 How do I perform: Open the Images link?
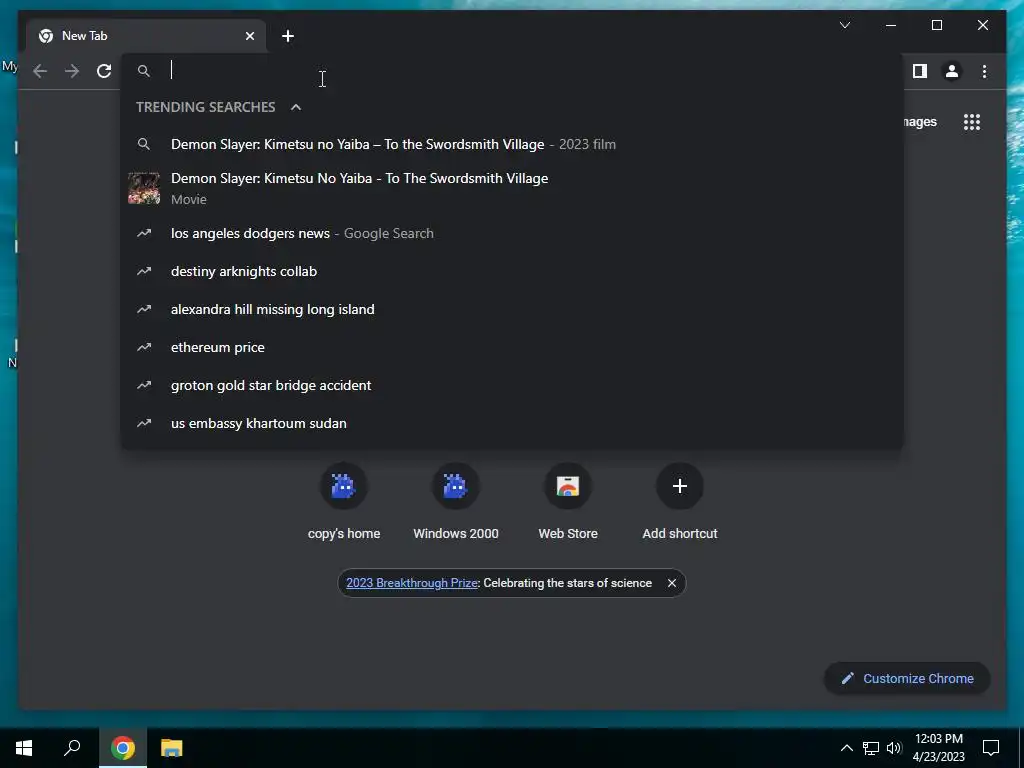coord(920,122)
